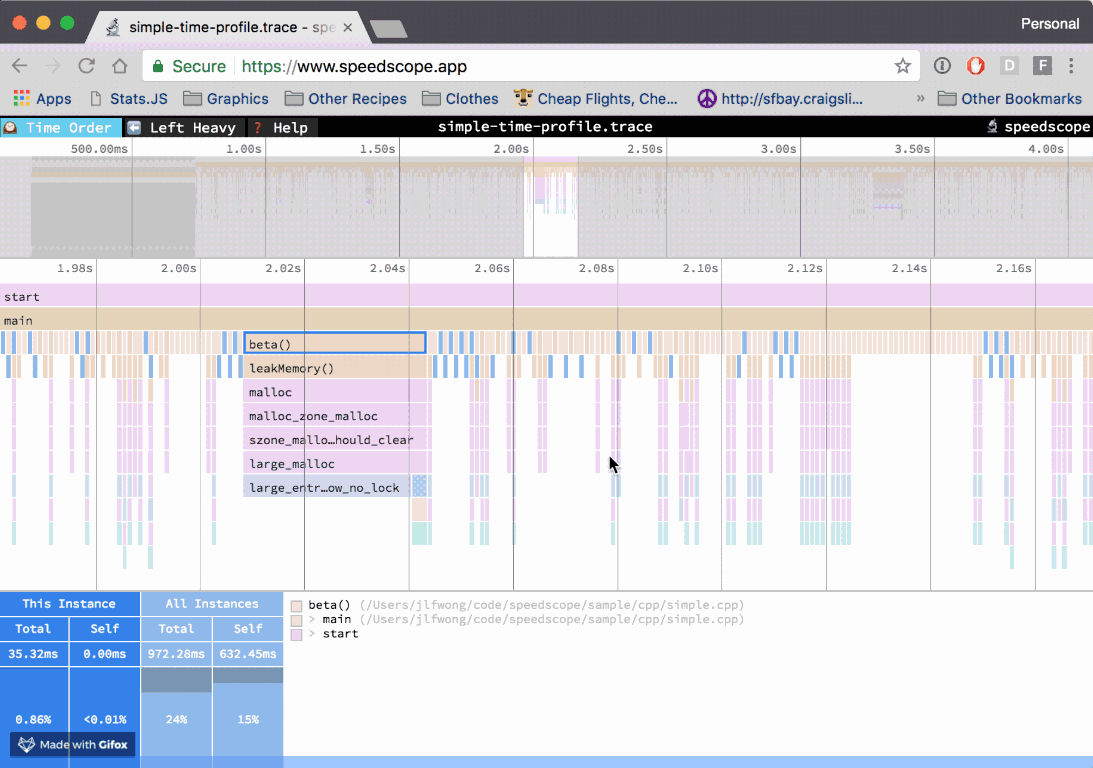Open the F extension icon
The height and width of the screenshot is (768, 1093).
point(1042,66)
